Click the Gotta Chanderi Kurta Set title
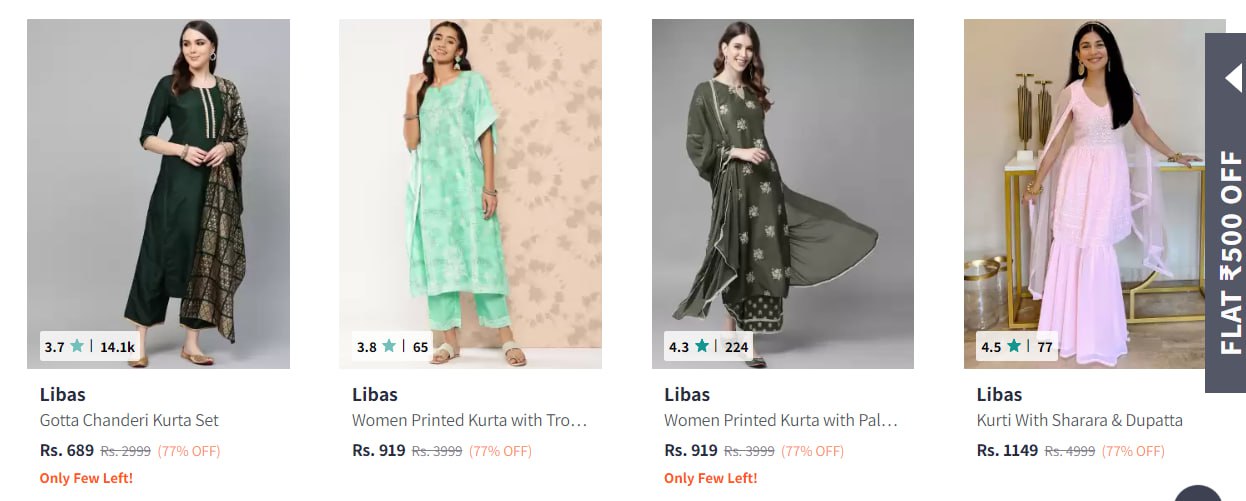 [129, 420]
